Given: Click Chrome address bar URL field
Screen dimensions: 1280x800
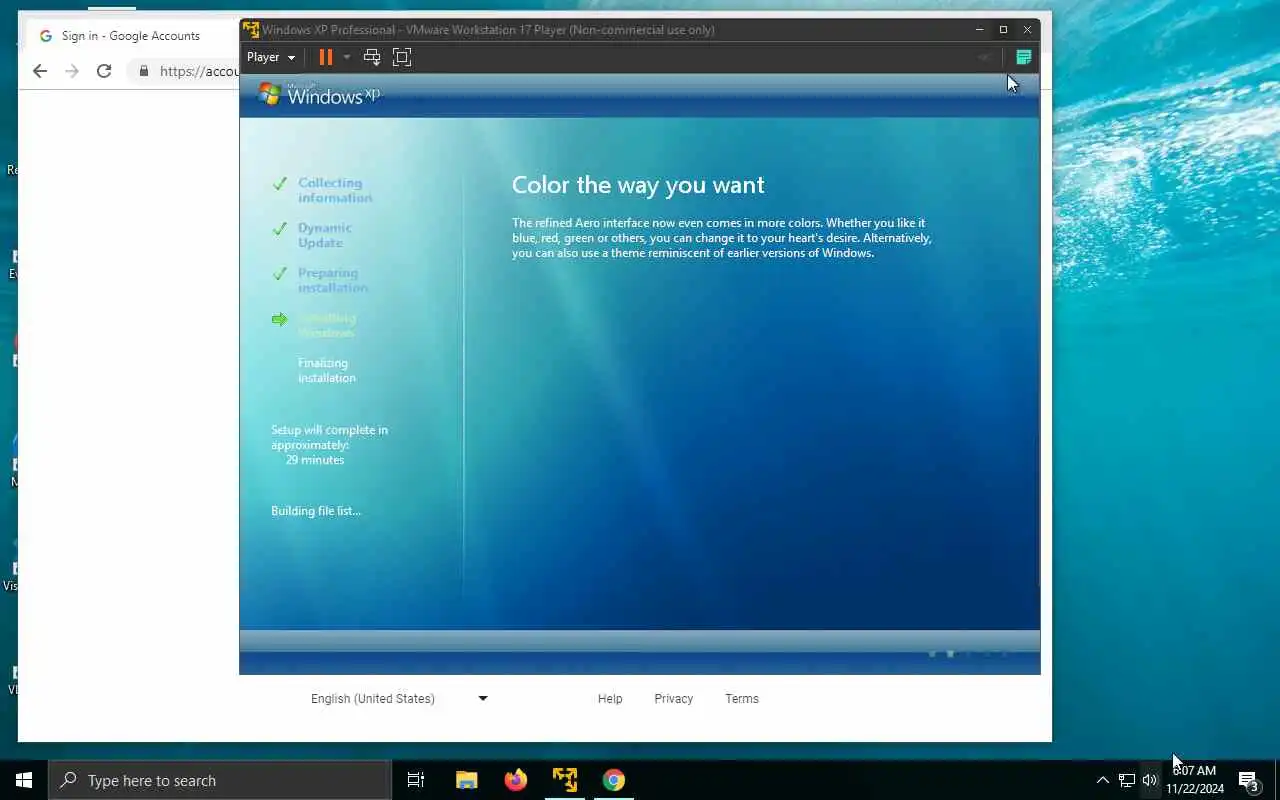Looking at the screenshot, I should click(198, 71).
